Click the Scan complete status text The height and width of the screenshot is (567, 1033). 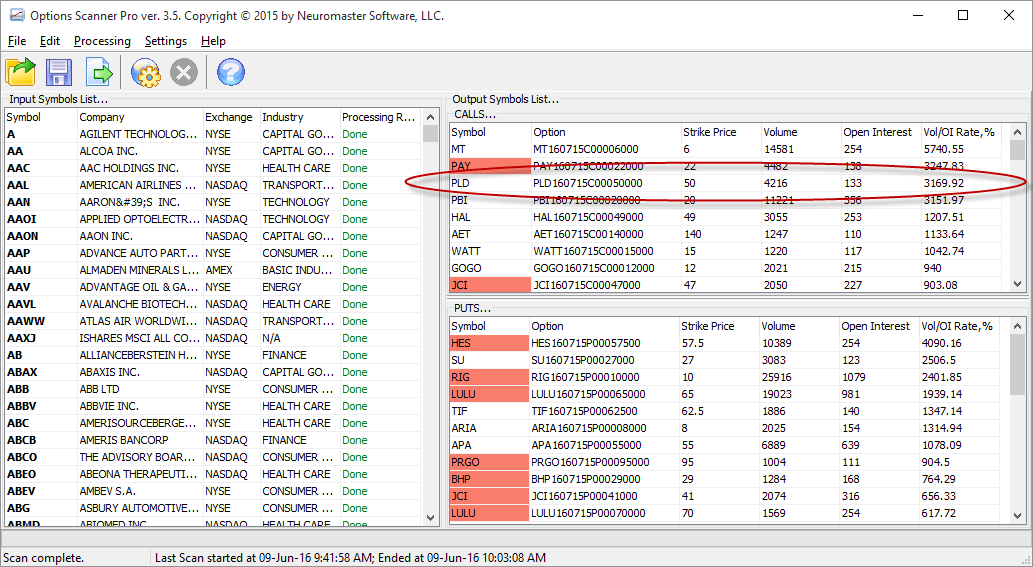click(44, 558)
